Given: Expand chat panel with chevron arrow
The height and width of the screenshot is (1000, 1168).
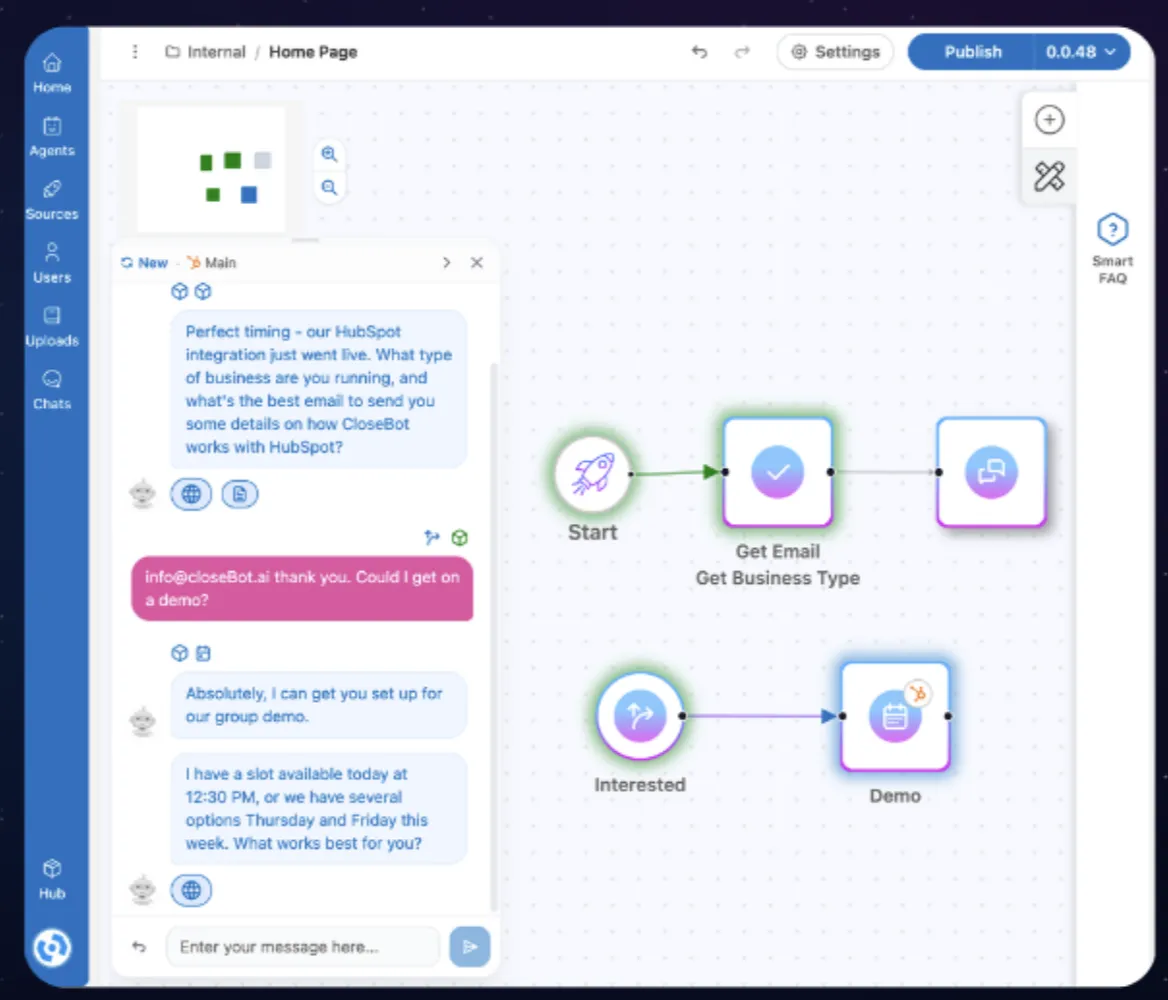Looking at the screenshot, I should [446, 262].
